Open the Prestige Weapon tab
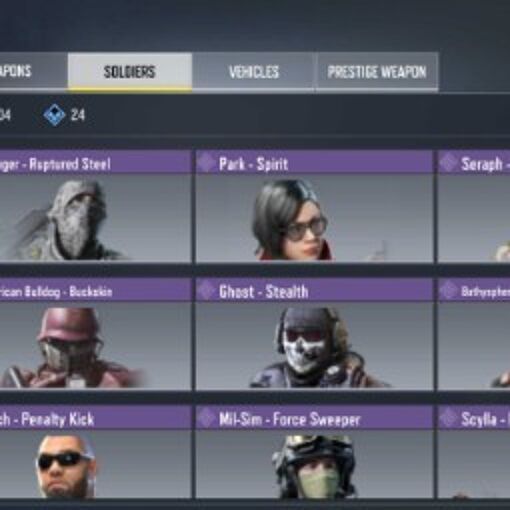This screenshot has height=510, width=510. [377, 72]
